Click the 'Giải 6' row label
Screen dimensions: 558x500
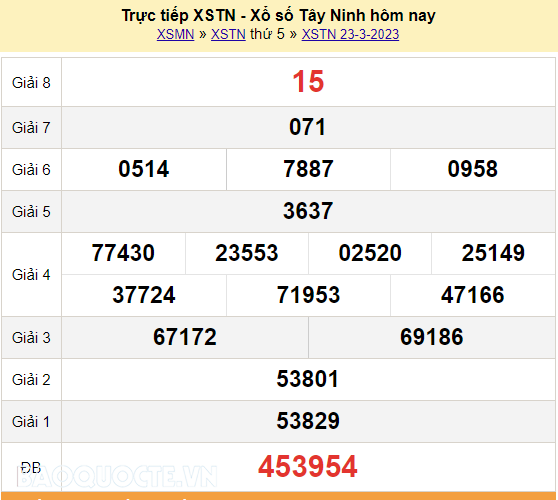31,170
